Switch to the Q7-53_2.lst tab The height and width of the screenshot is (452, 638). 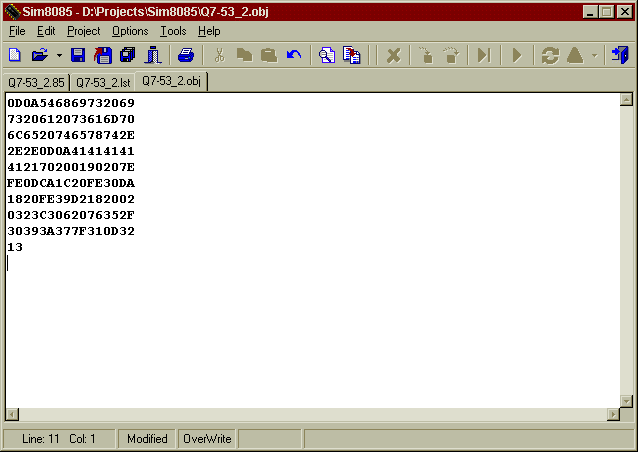(103, 82)
